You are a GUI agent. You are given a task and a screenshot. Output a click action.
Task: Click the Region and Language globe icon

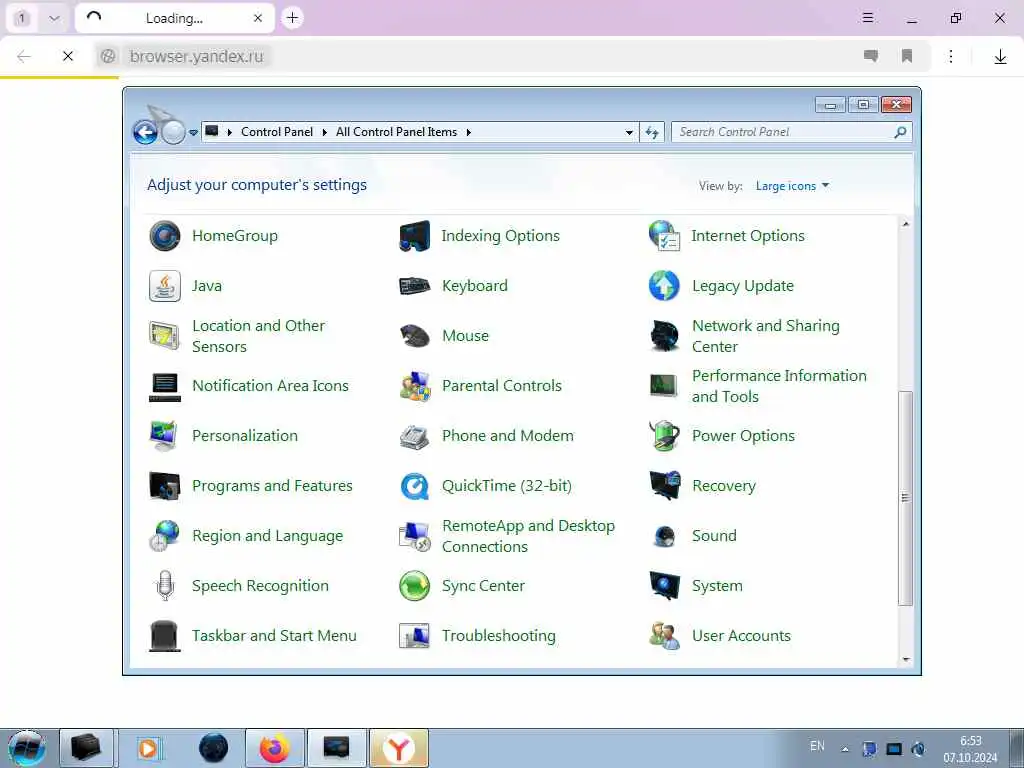165,536
